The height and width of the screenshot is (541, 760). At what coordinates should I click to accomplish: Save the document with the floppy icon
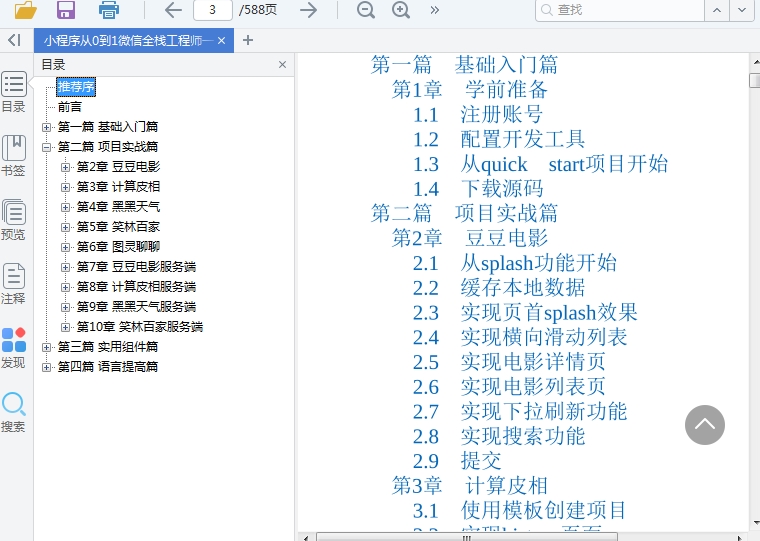pos(66,10)
